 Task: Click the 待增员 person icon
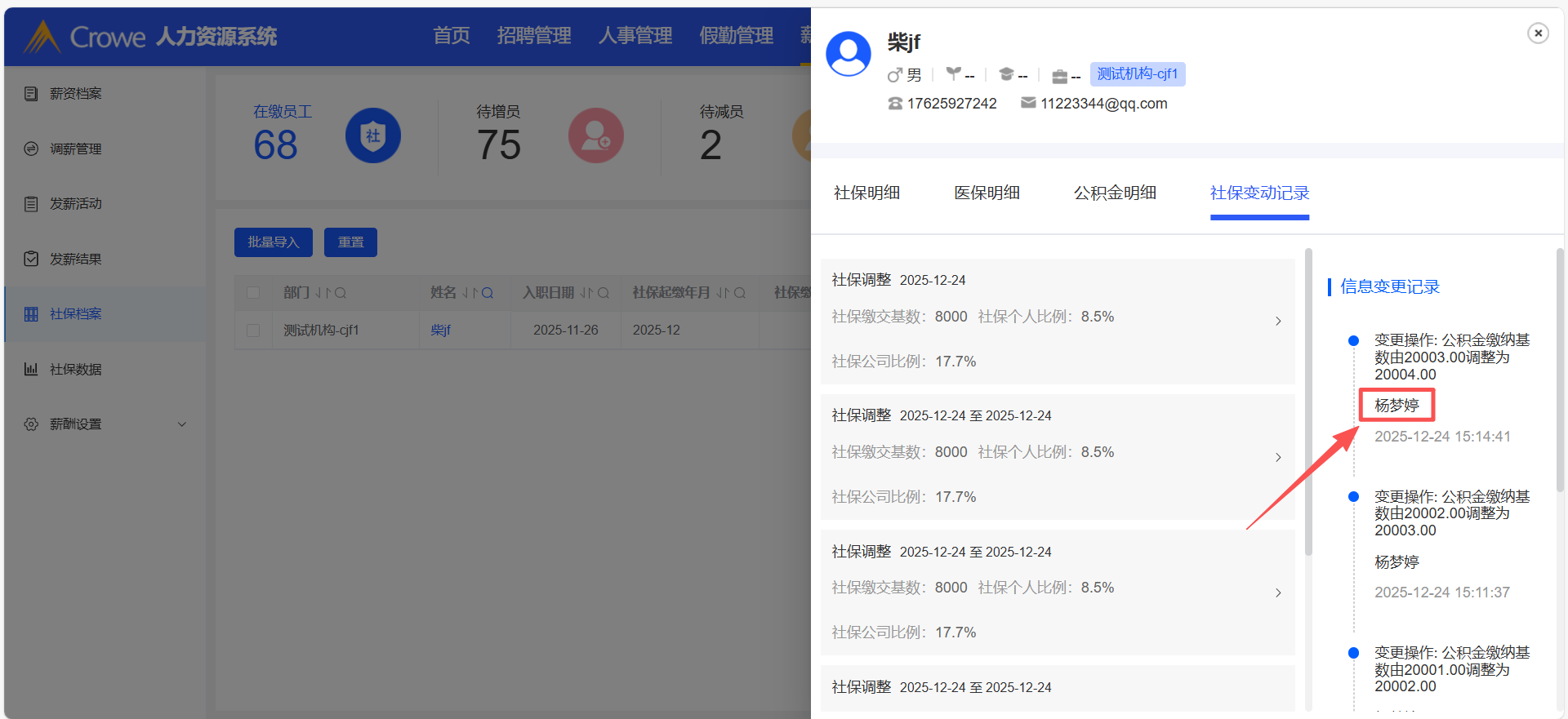tap(595, 135)
